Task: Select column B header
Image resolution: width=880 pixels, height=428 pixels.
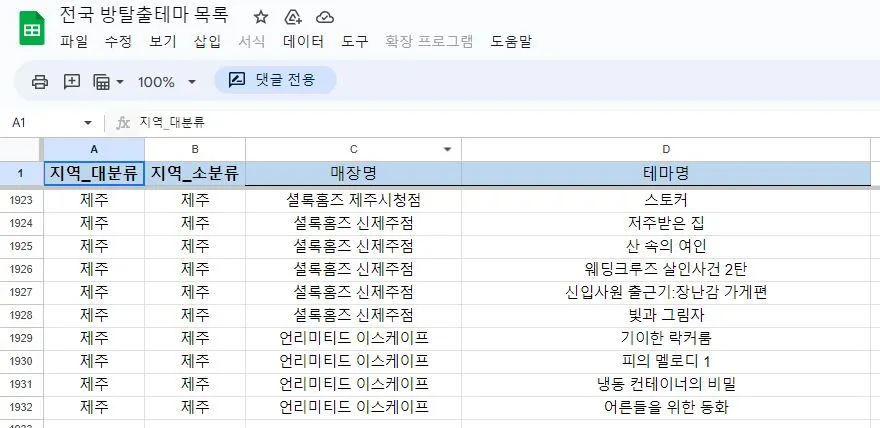Action: tap(195, 149)
